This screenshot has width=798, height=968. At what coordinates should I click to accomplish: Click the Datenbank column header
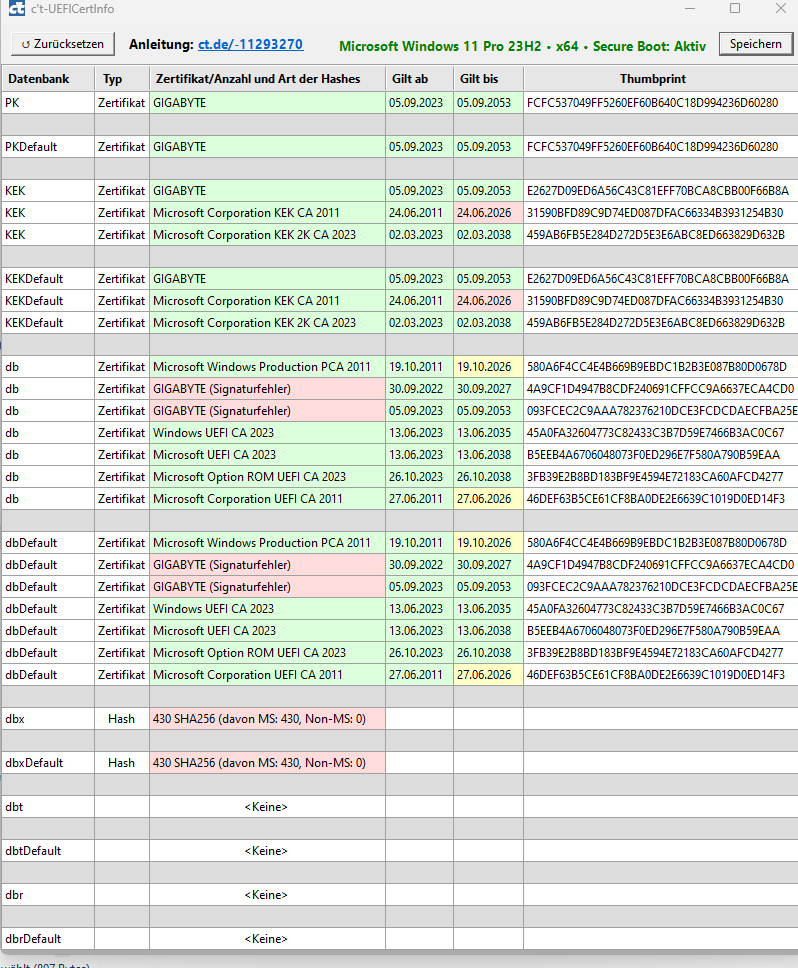click(48, 79)
